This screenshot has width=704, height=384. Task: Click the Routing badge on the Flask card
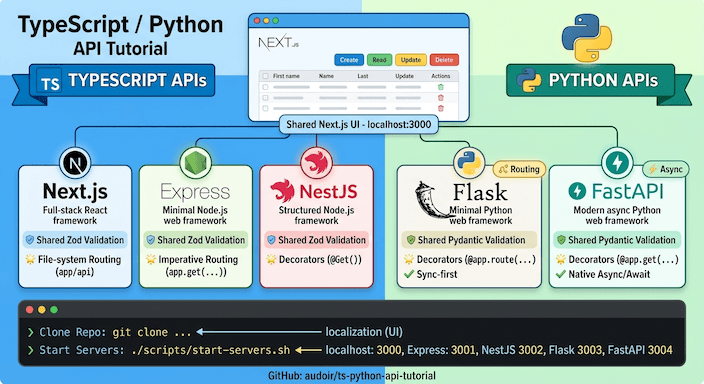point(519,169)
